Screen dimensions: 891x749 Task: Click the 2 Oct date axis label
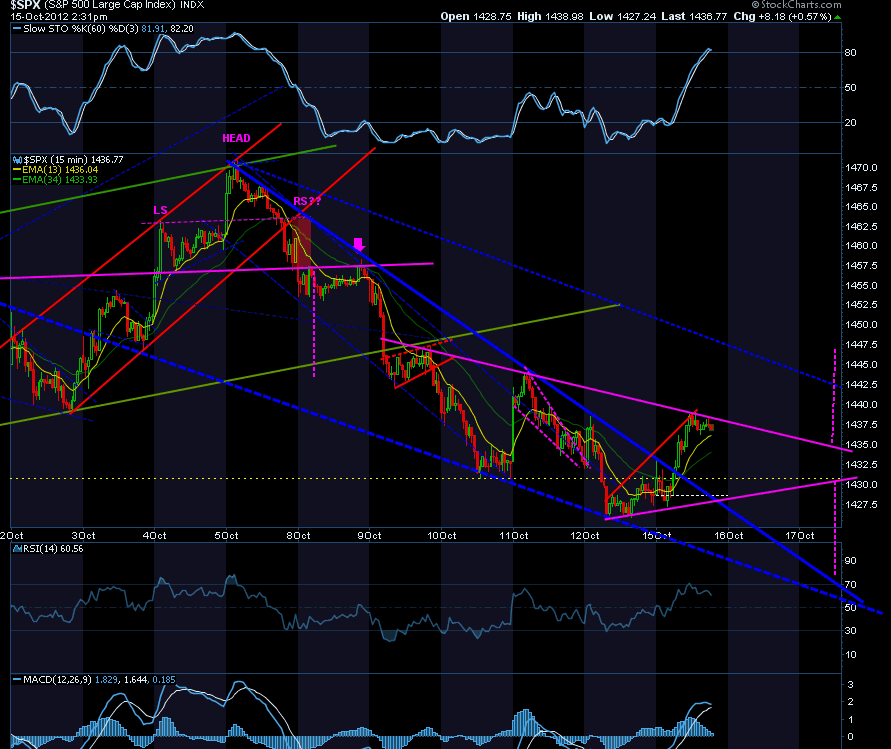point(11,536)
